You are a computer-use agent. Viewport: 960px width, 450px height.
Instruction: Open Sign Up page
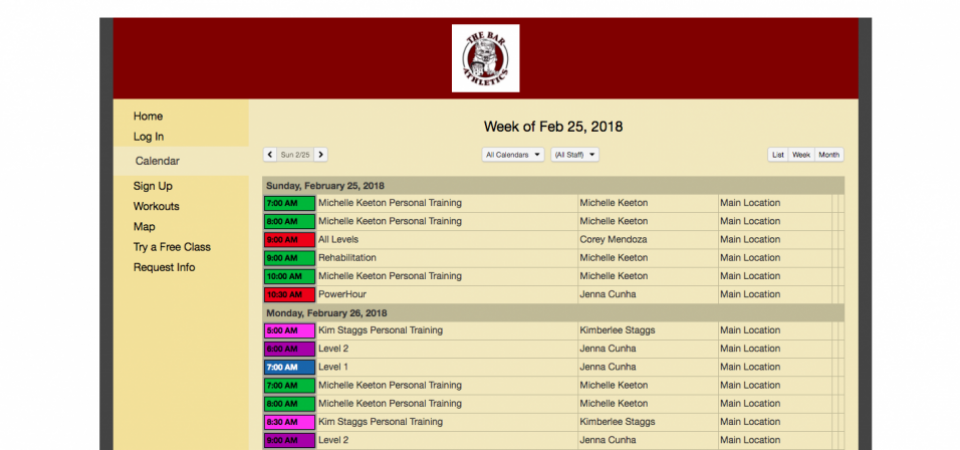[x=153, y=186]
